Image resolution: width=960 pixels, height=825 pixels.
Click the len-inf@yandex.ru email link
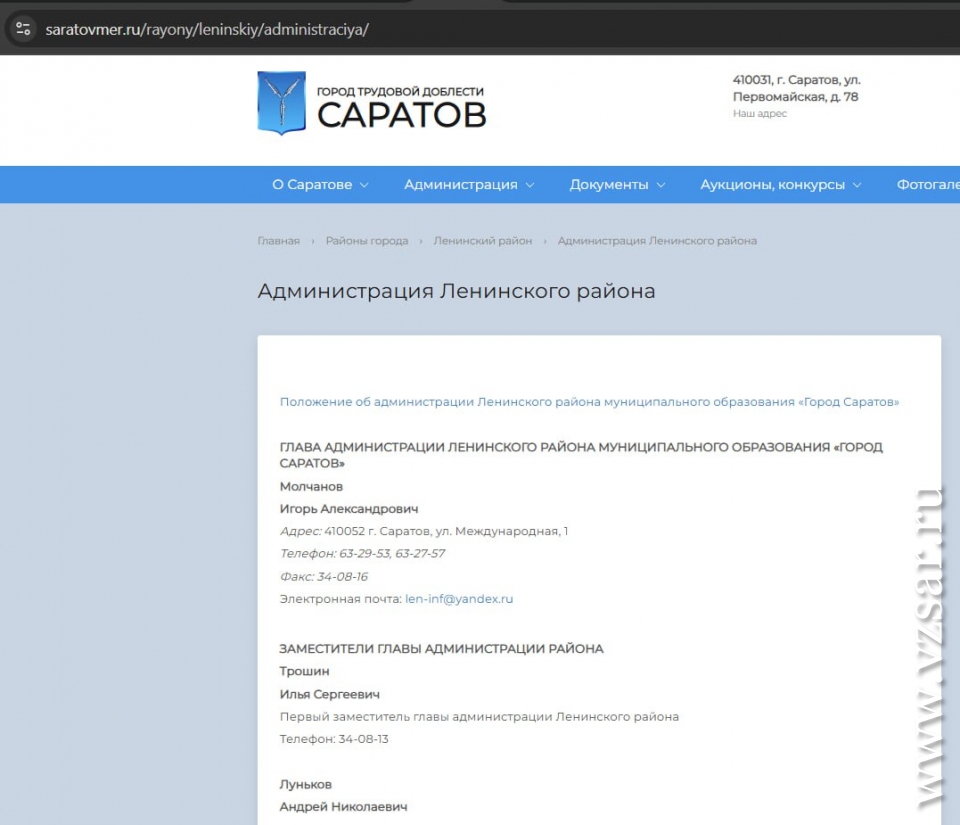[x=459, y=599]
